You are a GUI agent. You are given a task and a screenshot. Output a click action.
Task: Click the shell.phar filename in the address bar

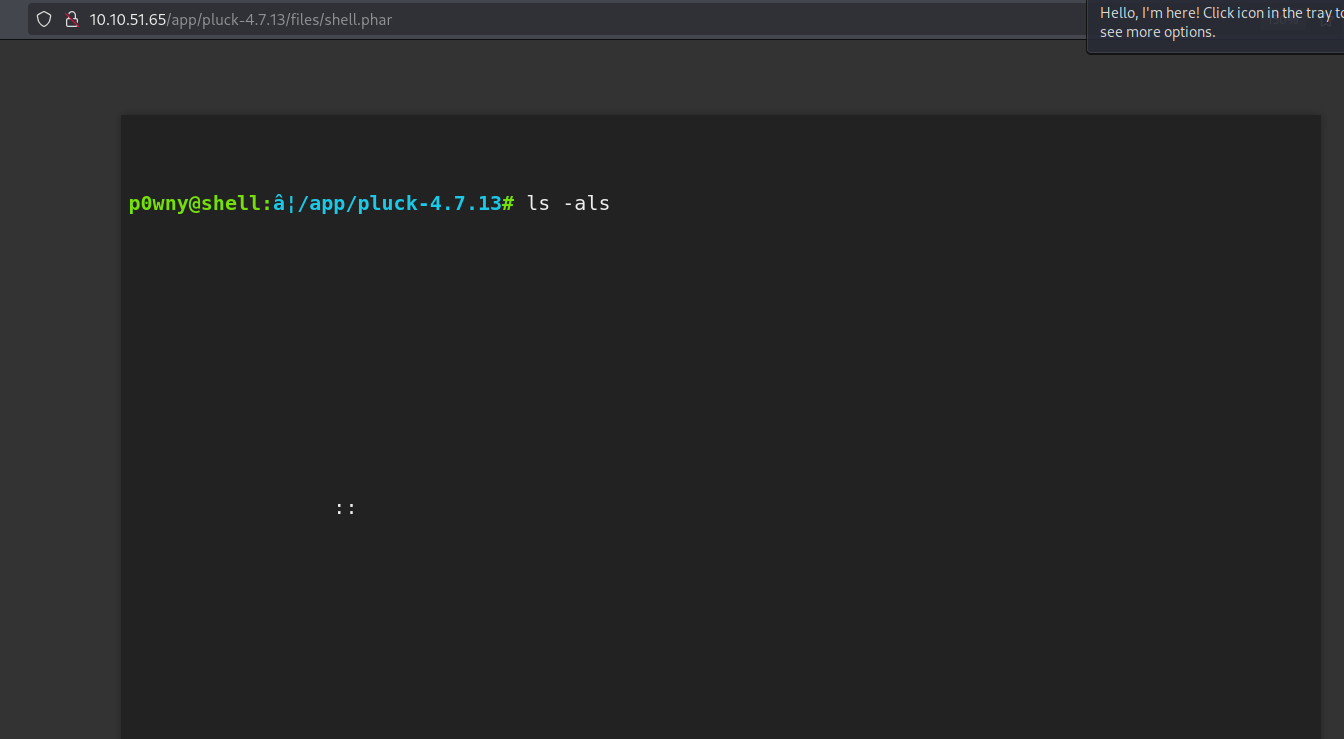point(357,19)
